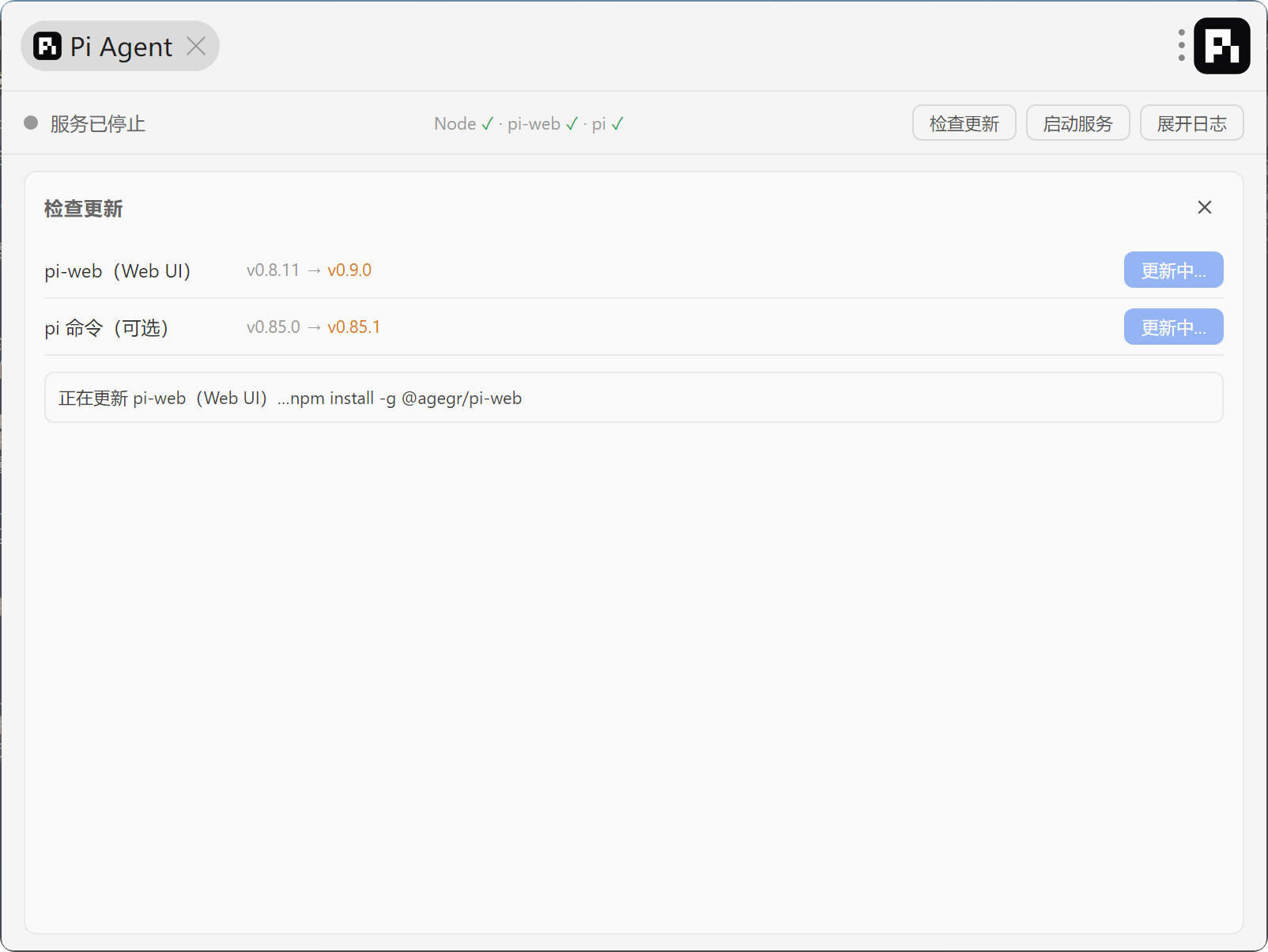Click the v0.8.11 current version
Screen dimensions: 1268x952
coord(273,270)
